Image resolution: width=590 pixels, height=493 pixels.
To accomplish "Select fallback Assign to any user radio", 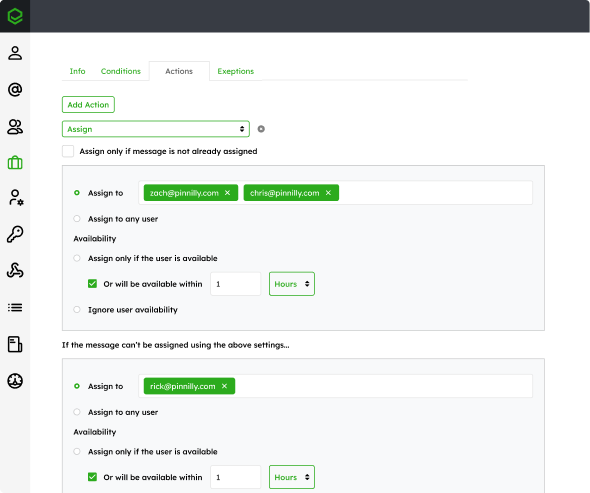I will coord(77,412).
